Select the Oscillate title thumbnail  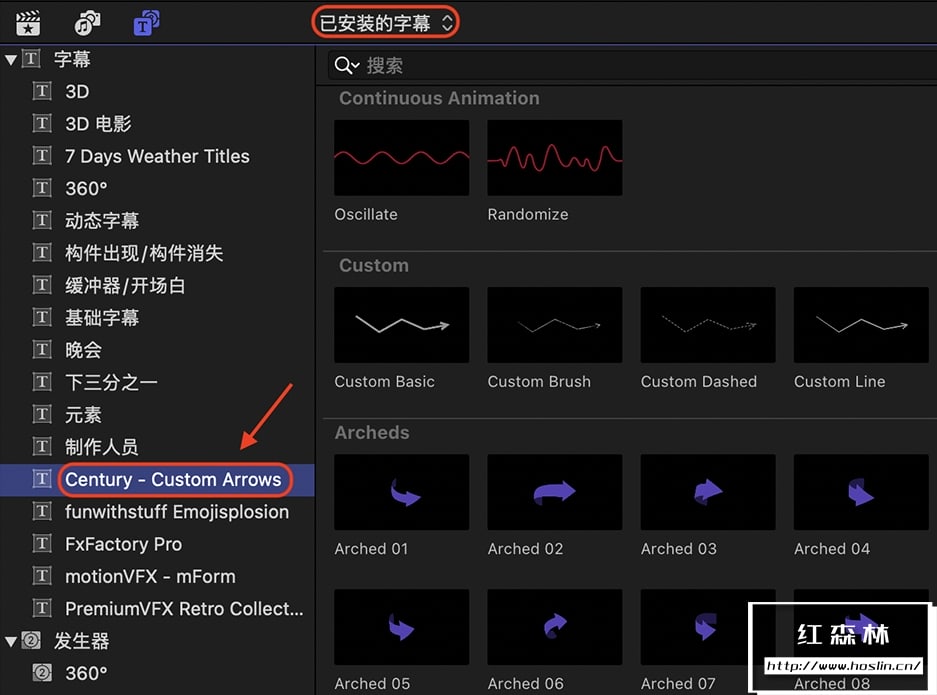coord(402,158)
